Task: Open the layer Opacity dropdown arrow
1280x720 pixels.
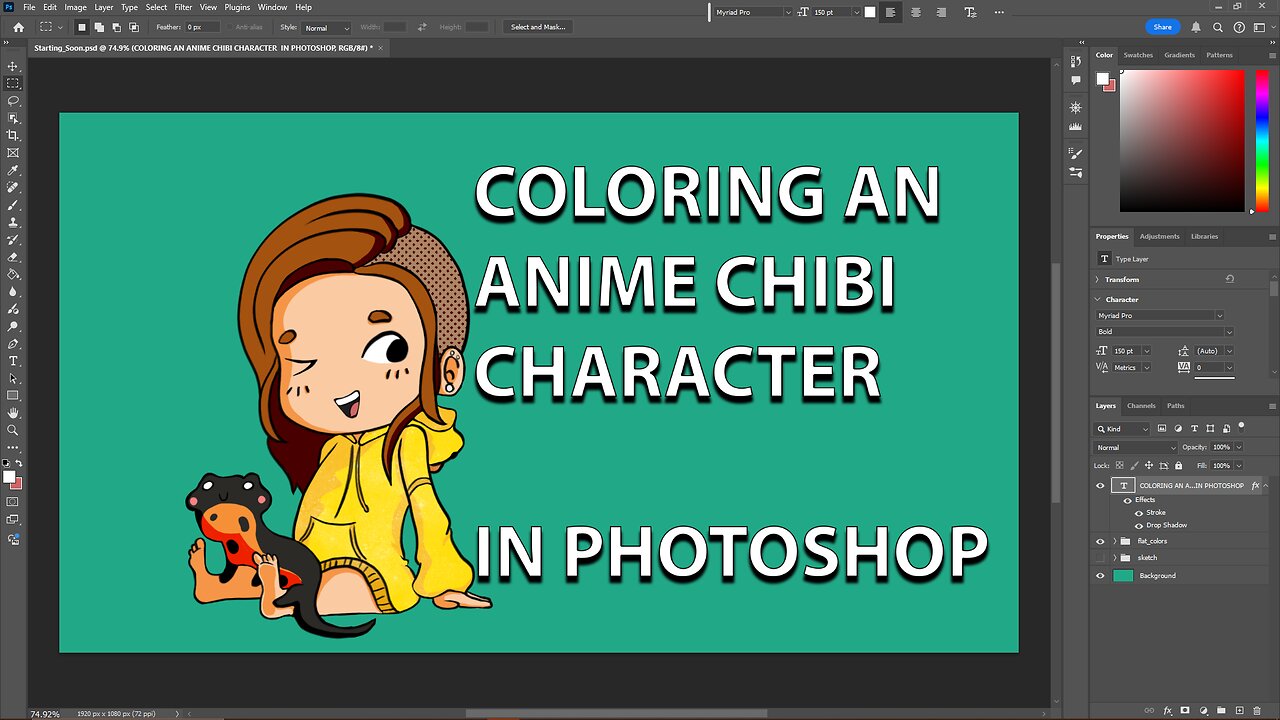Action: click(1240, 447)
